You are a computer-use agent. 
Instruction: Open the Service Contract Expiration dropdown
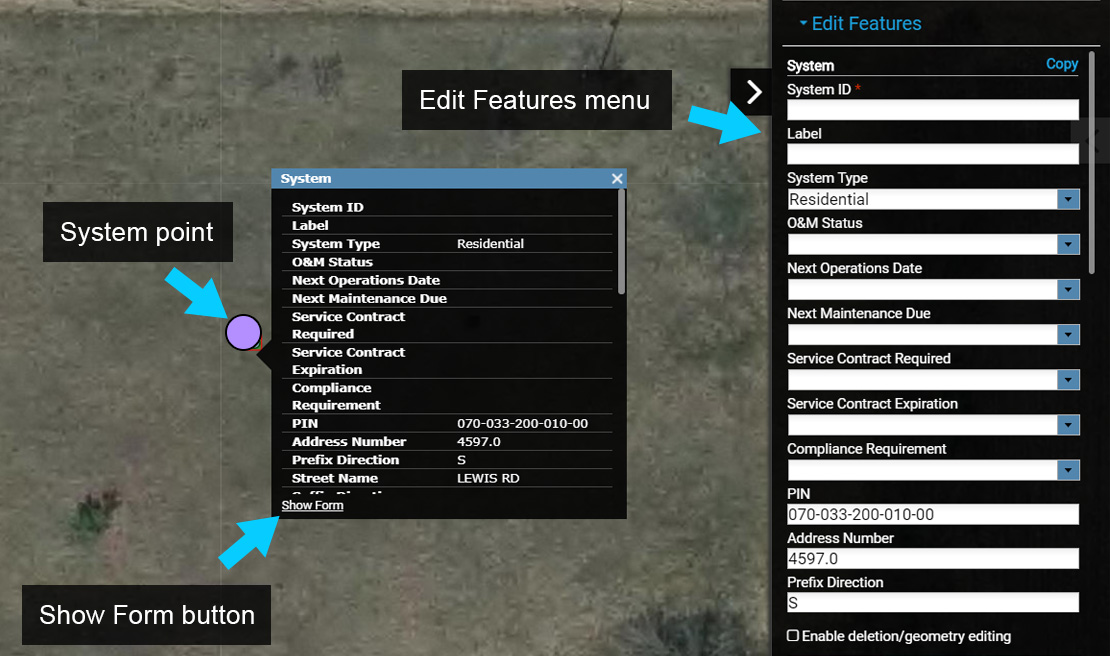pos(1069,425)
